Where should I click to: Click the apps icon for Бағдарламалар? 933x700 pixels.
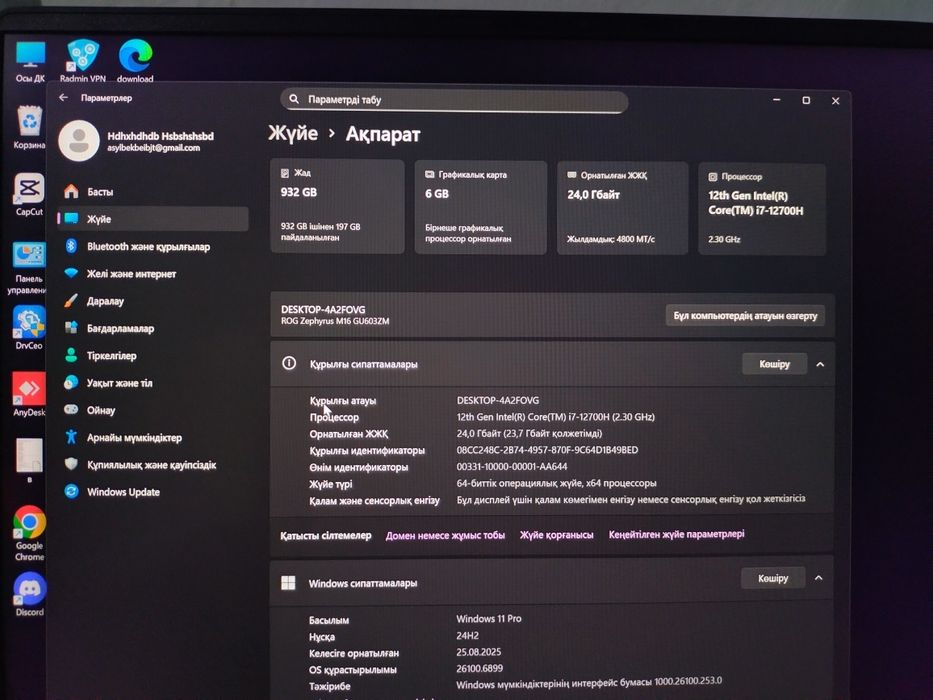[x=71, y=327]
